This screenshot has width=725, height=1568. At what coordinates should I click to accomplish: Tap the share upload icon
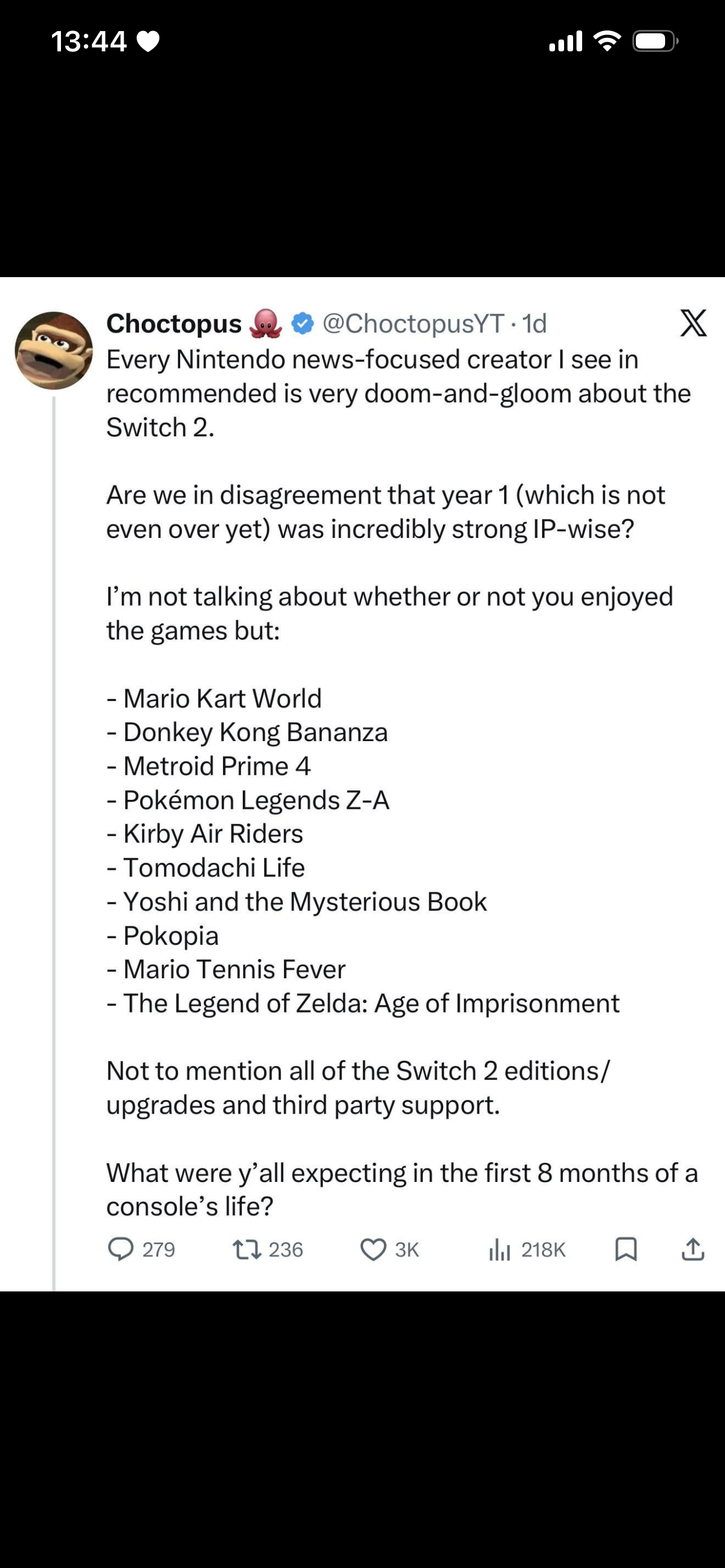[693, 1249]
